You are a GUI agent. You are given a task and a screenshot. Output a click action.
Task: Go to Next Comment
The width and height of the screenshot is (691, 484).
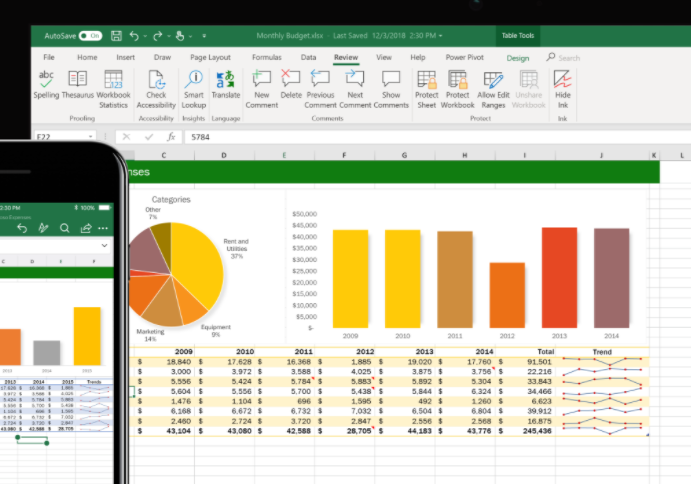coord(355,89)
